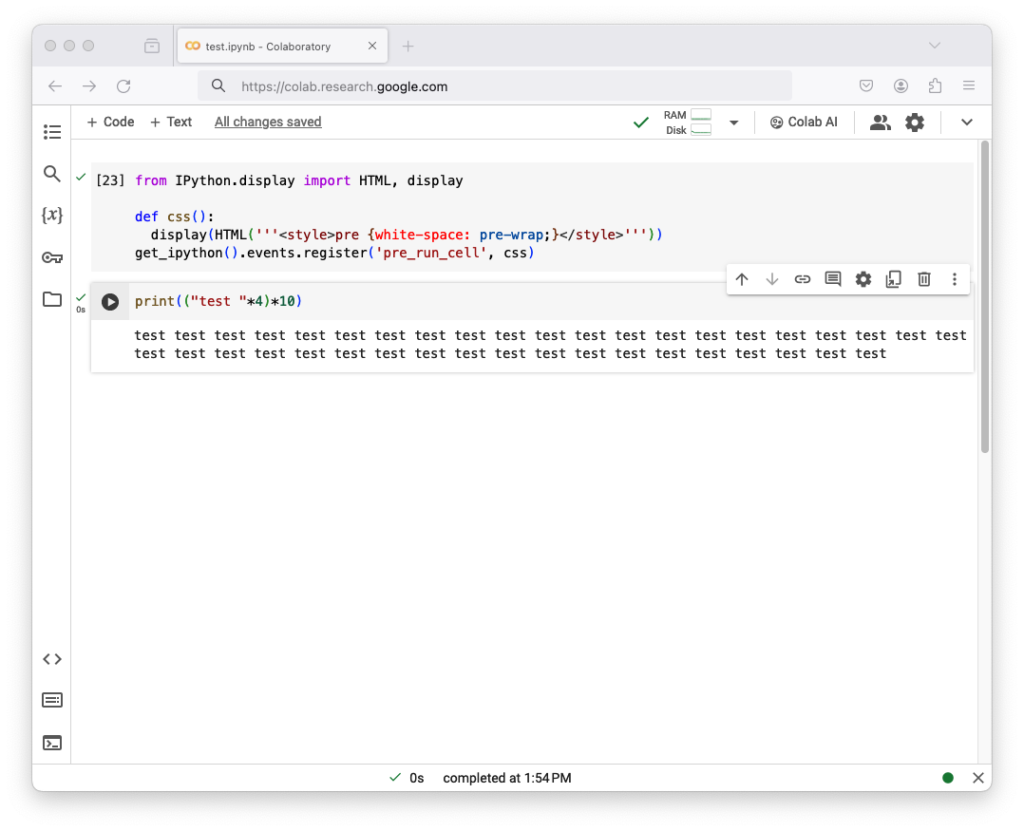1024x831 pixels.
Task: Click the All changes saved link
Action: coord(268,122)
